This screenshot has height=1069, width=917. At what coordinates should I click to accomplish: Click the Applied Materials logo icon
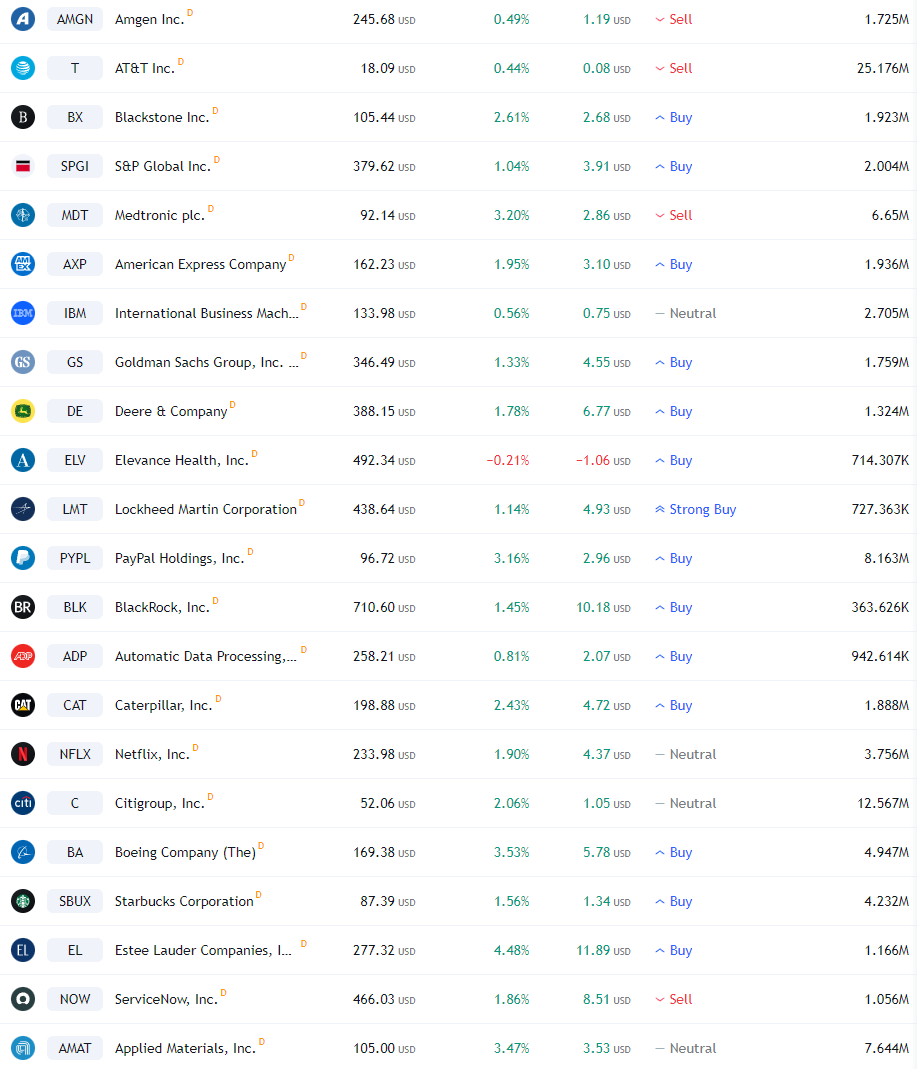click(x=22, y=1049)
